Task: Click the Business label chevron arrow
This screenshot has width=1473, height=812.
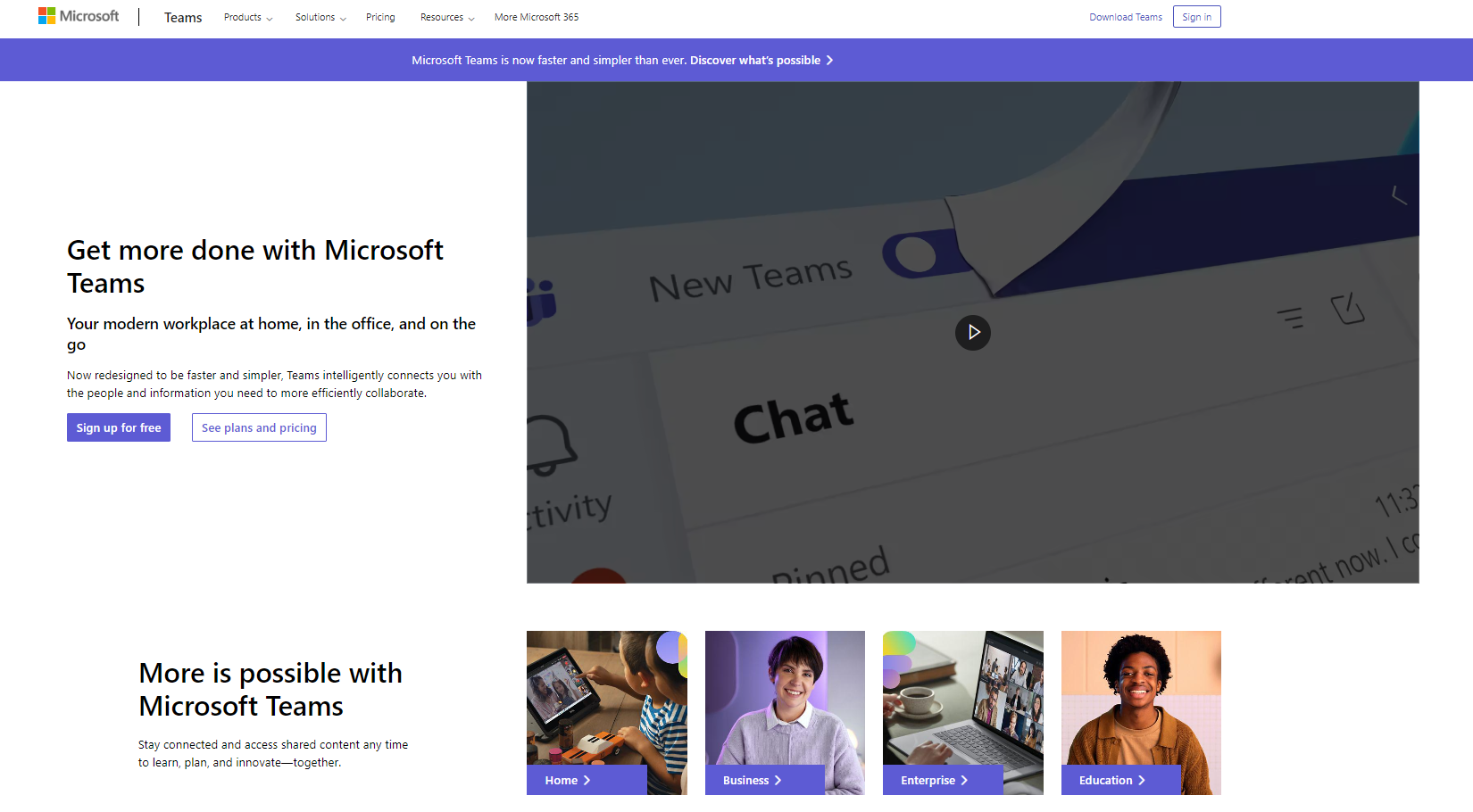Action: pos(778,781)
